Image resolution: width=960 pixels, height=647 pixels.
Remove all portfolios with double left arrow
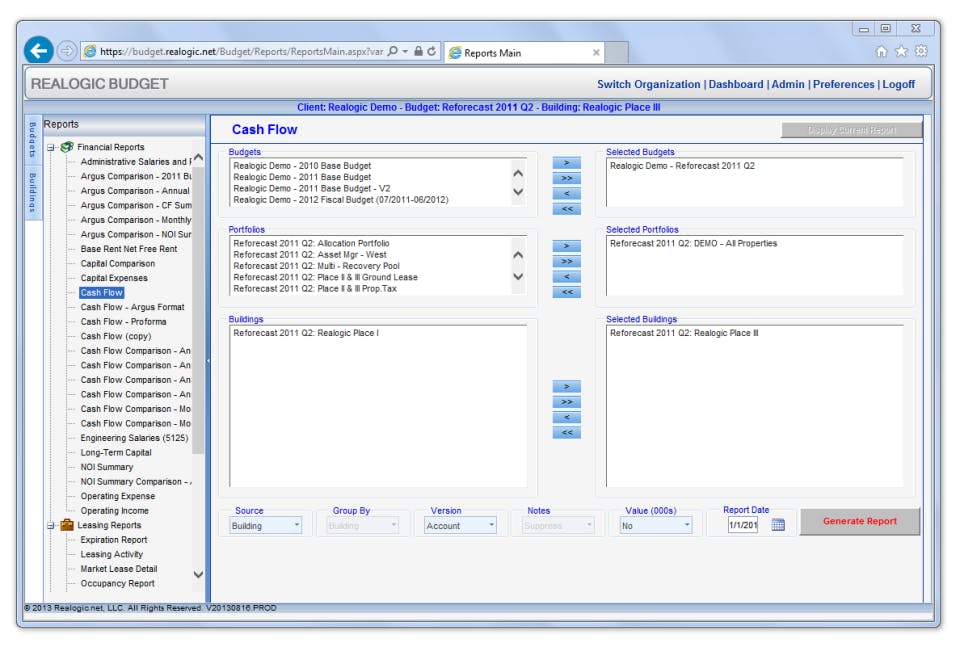pyautogui.click(x=566, y=292)
